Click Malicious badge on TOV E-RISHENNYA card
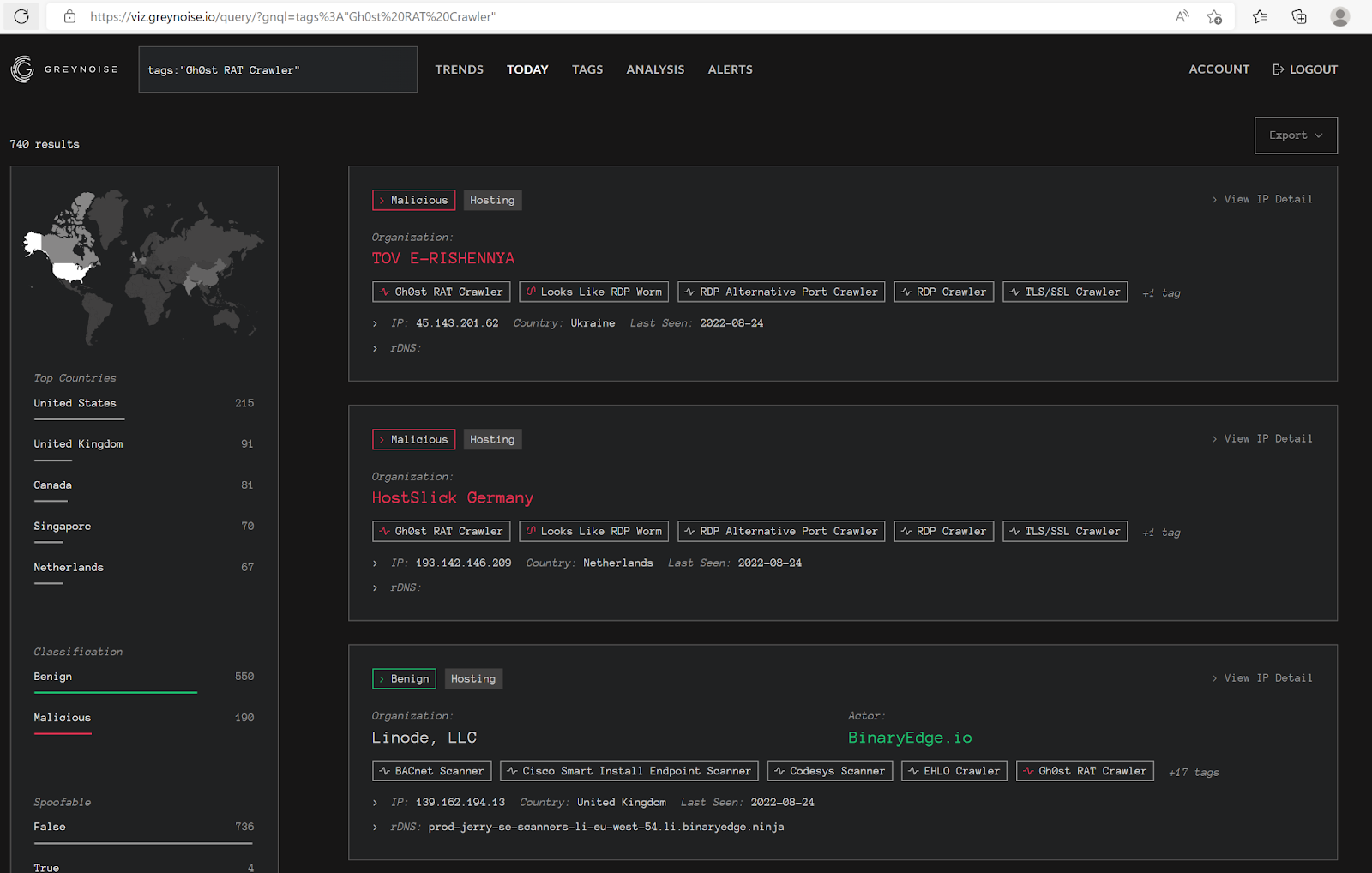The image size is (1372, 873). 413,200
